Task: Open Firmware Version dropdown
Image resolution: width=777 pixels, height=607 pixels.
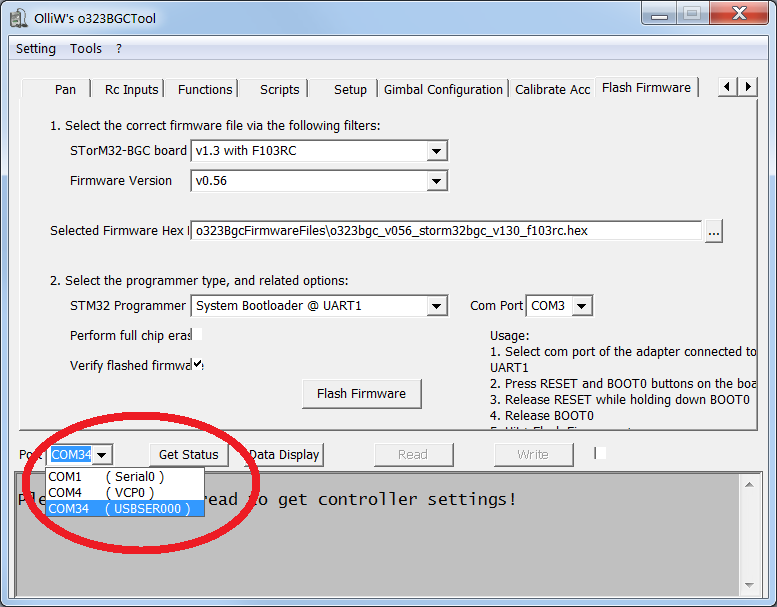Action: (x=436, y=181)
